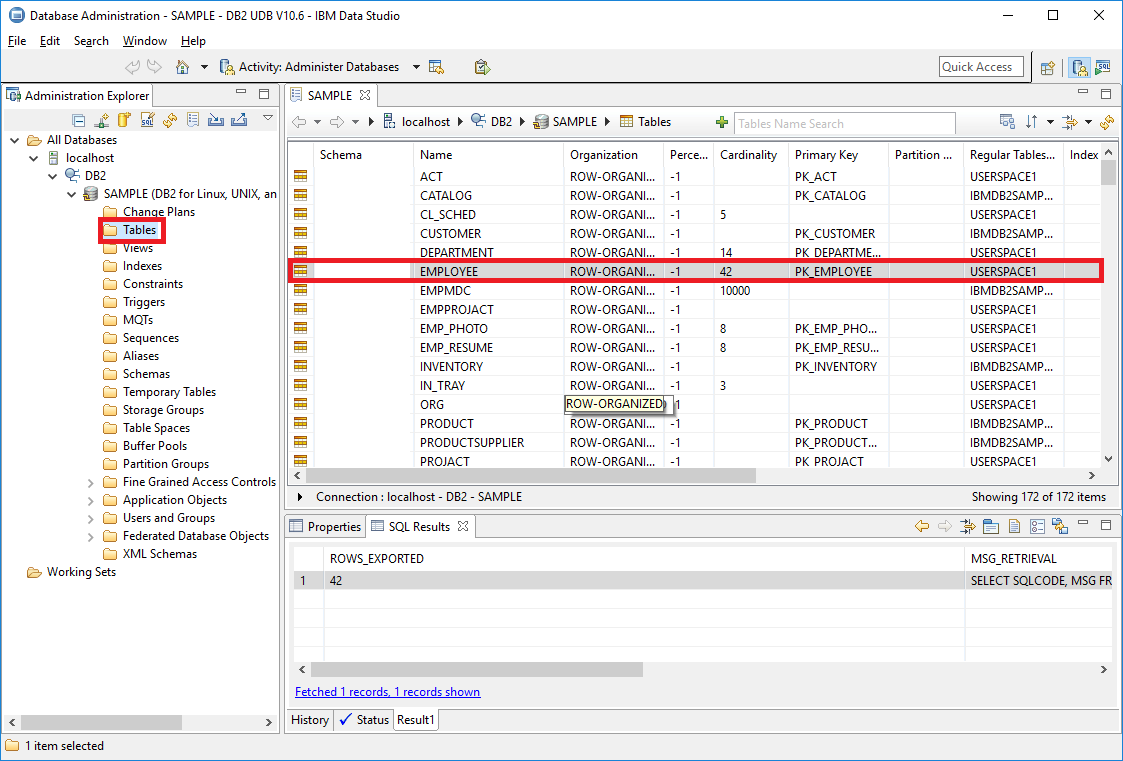Open the Search menu
Screen dimensions: 1123x761
click(x=91, y=41)
